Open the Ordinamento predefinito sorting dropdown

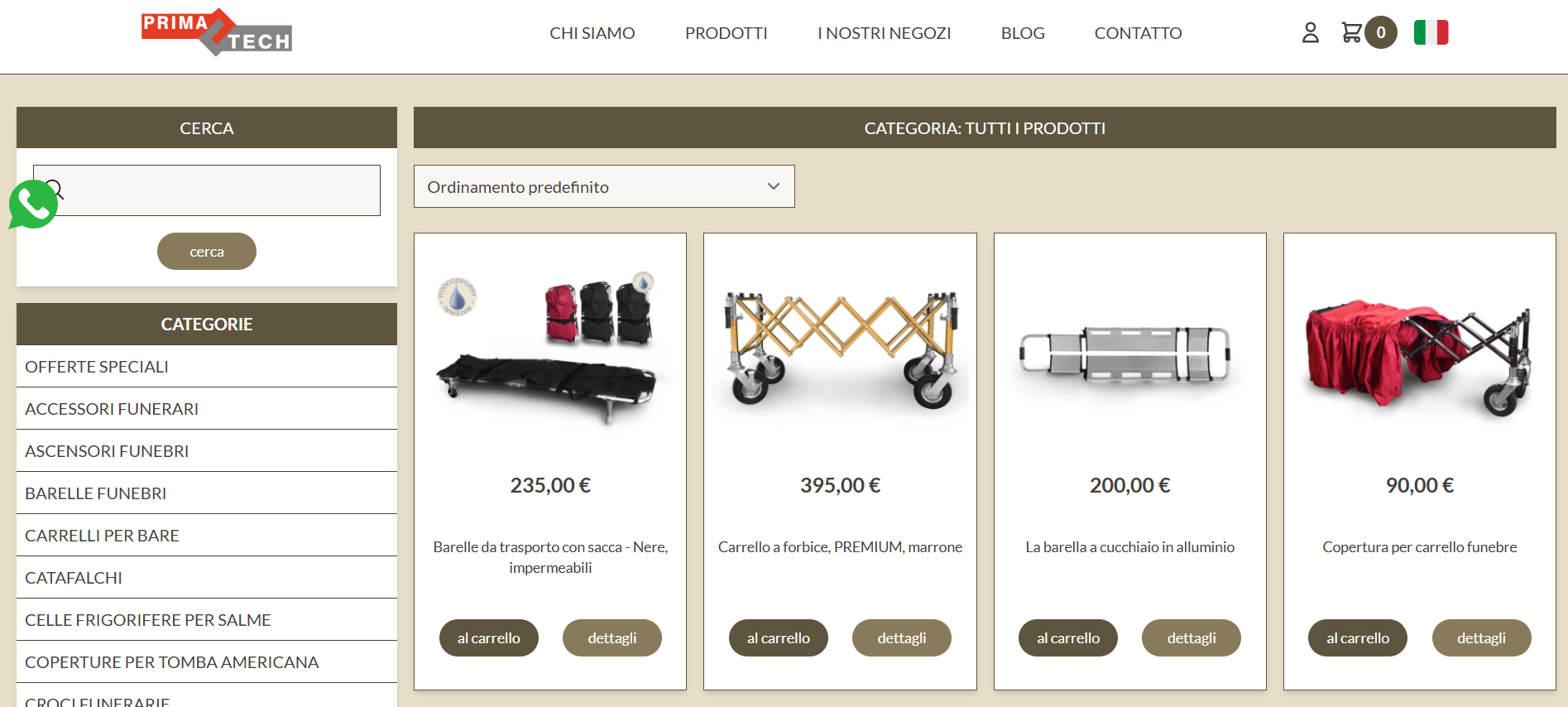(604, 186)
